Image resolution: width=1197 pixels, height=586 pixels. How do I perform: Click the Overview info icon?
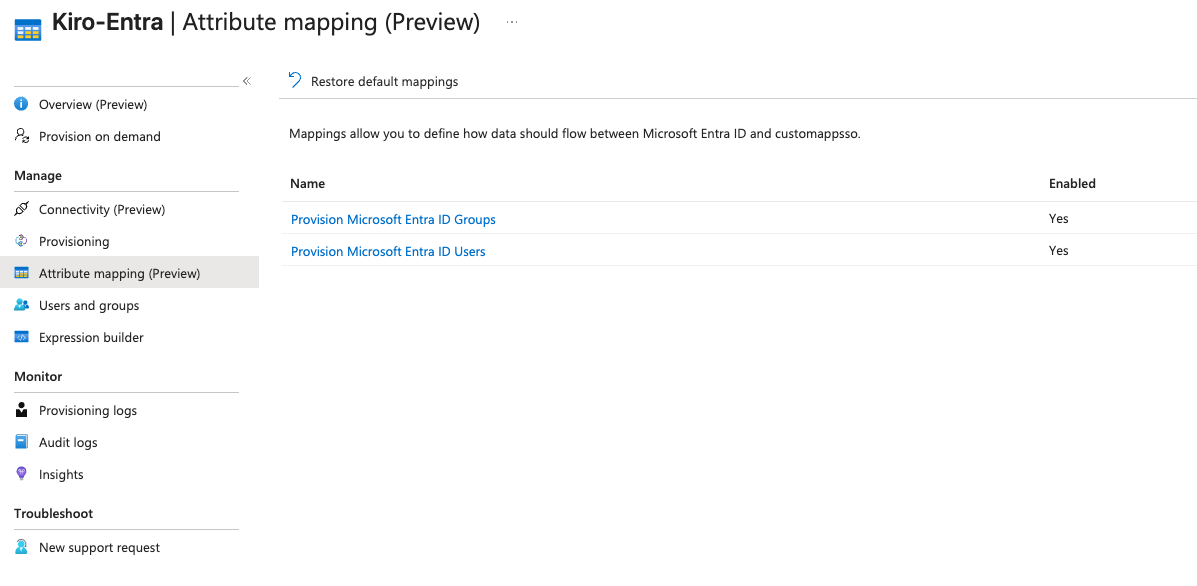pyautogui.click(x=21, y=104)
